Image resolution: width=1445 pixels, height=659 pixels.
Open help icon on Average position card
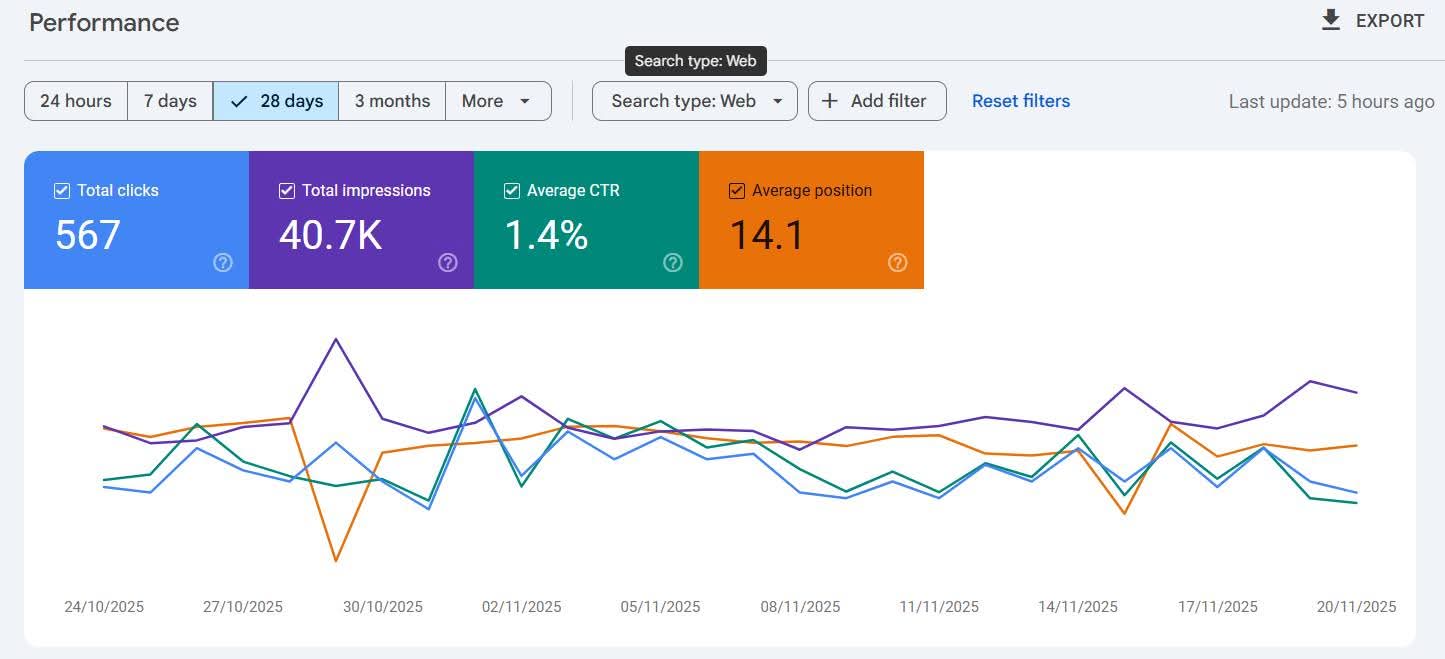pyautogui.click(x=898, y=262)
